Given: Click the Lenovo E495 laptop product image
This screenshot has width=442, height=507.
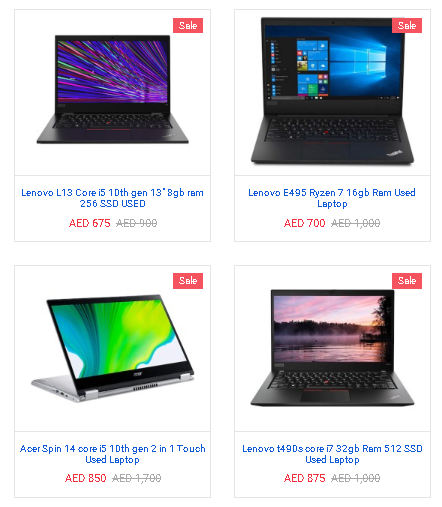Looking at the screenshot, I should click(x=332, y=91).
